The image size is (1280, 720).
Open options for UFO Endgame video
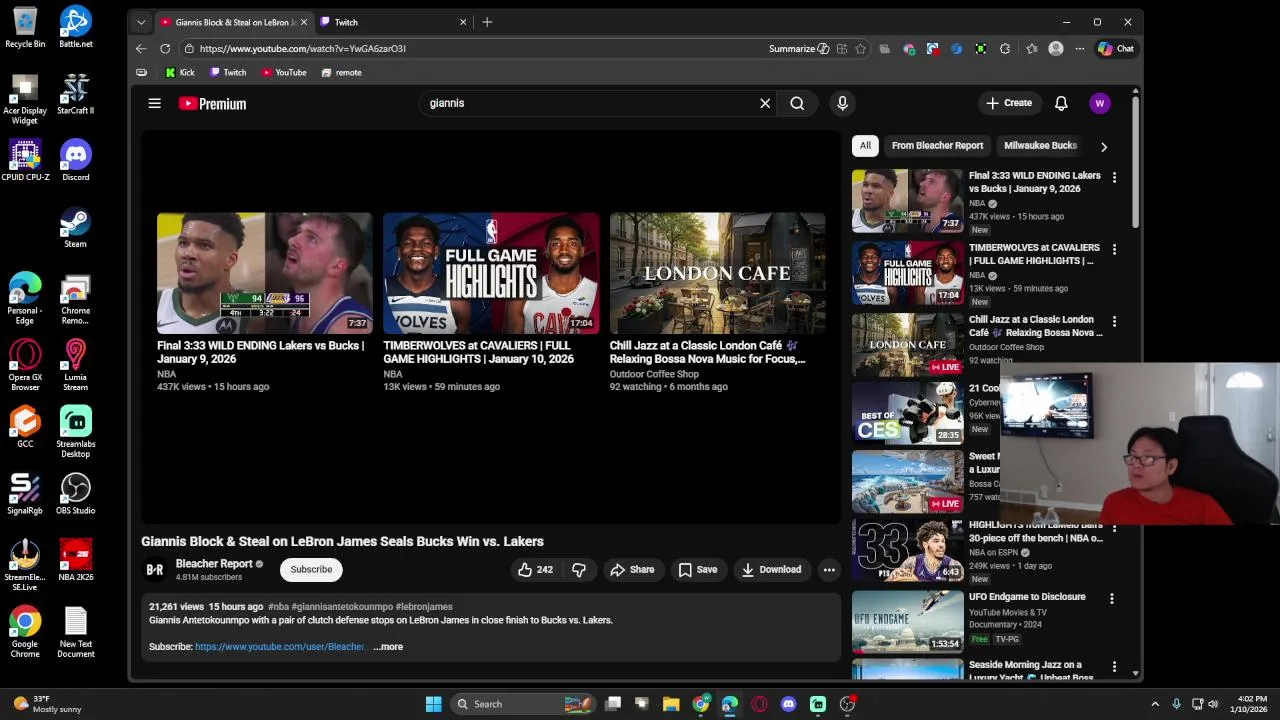(x=1112, y=598)
